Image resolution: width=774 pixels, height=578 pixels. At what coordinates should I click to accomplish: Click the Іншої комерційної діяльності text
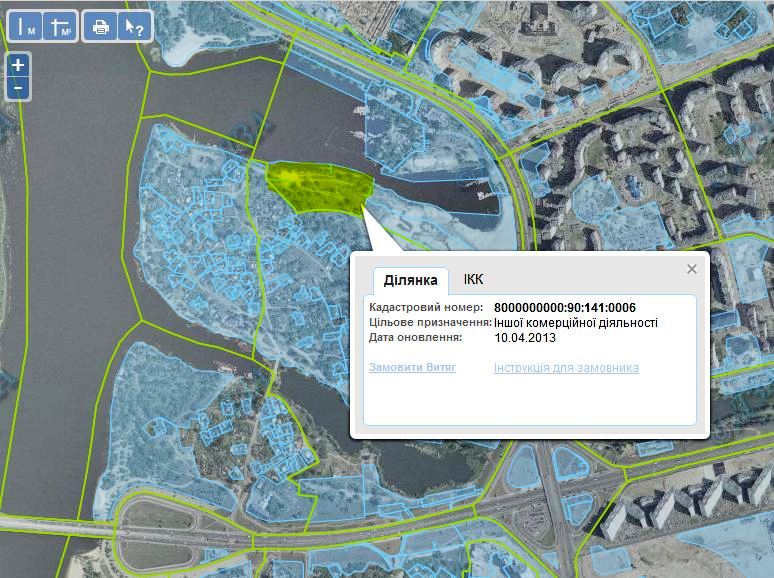[576, 322]
